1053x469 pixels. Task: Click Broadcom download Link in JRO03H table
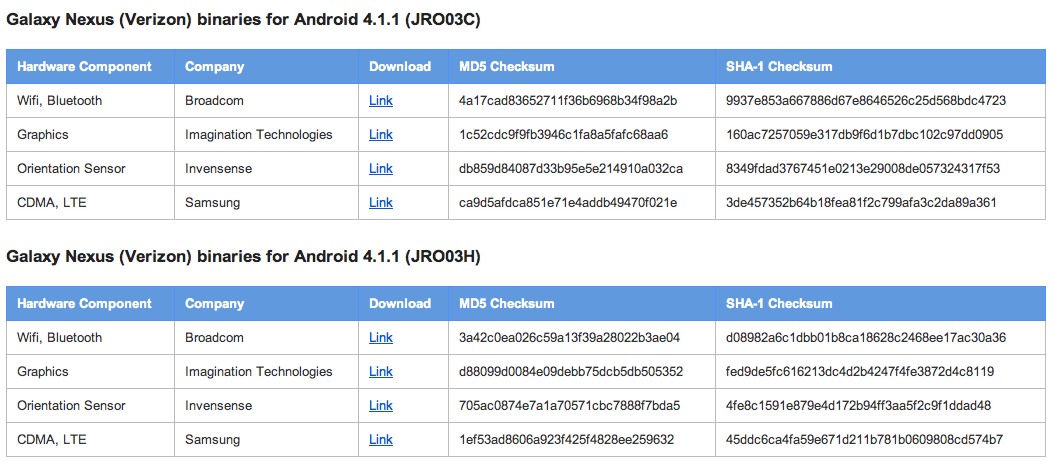coord(381,338)
